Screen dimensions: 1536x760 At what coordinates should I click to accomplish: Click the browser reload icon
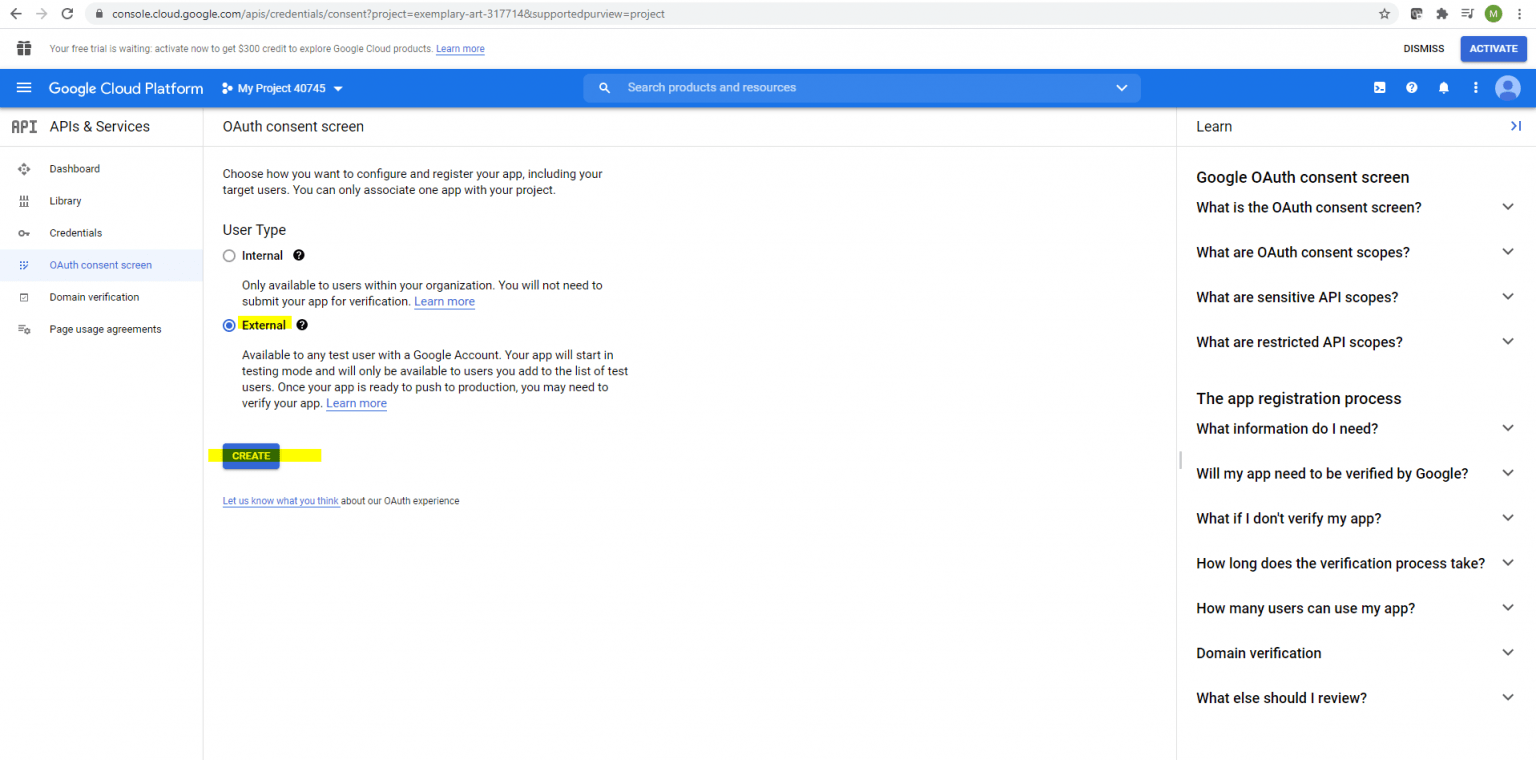[x=67, y=14]
